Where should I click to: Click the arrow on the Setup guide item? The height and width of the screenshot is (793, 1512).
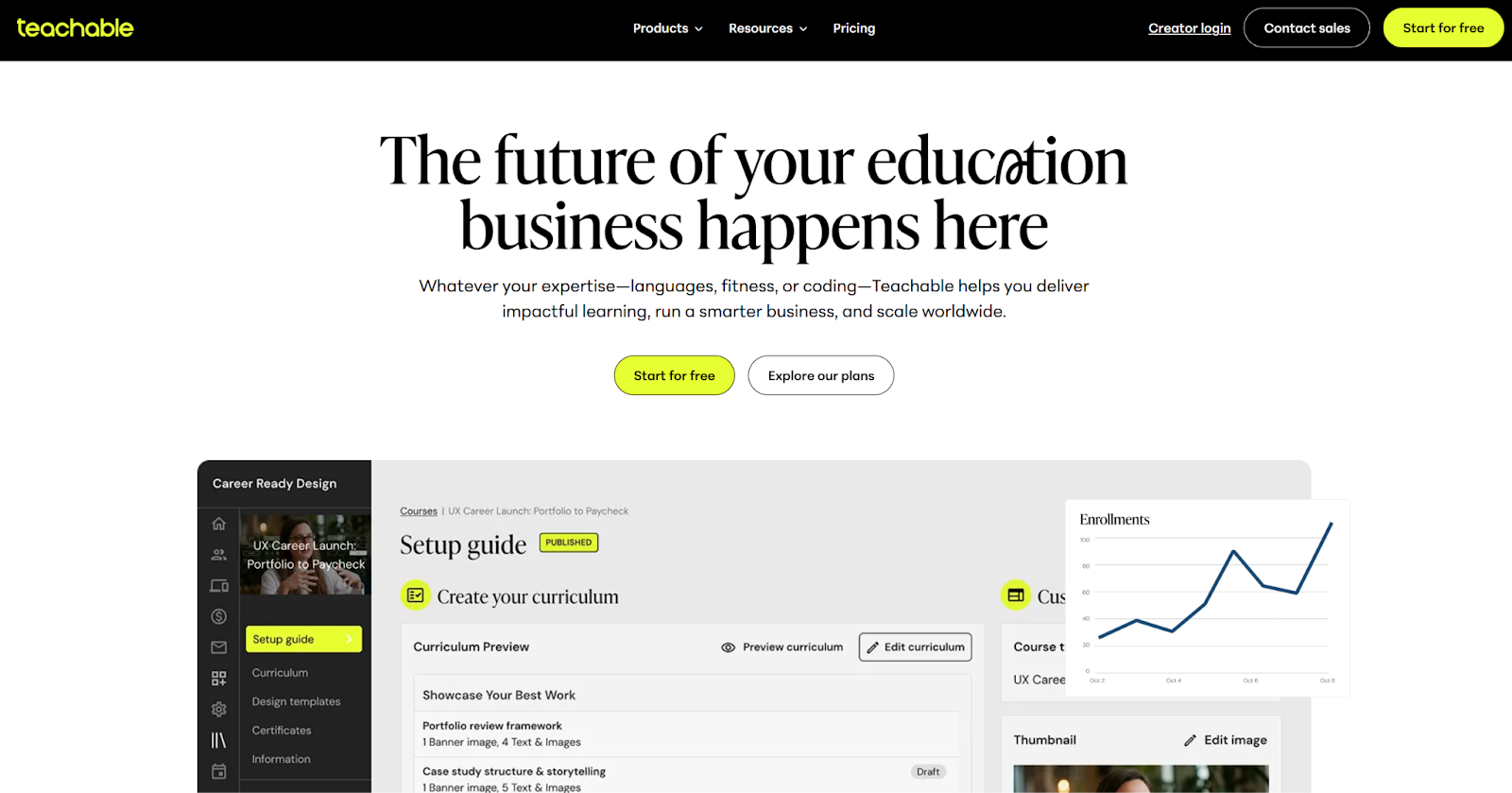coord(351,639)
